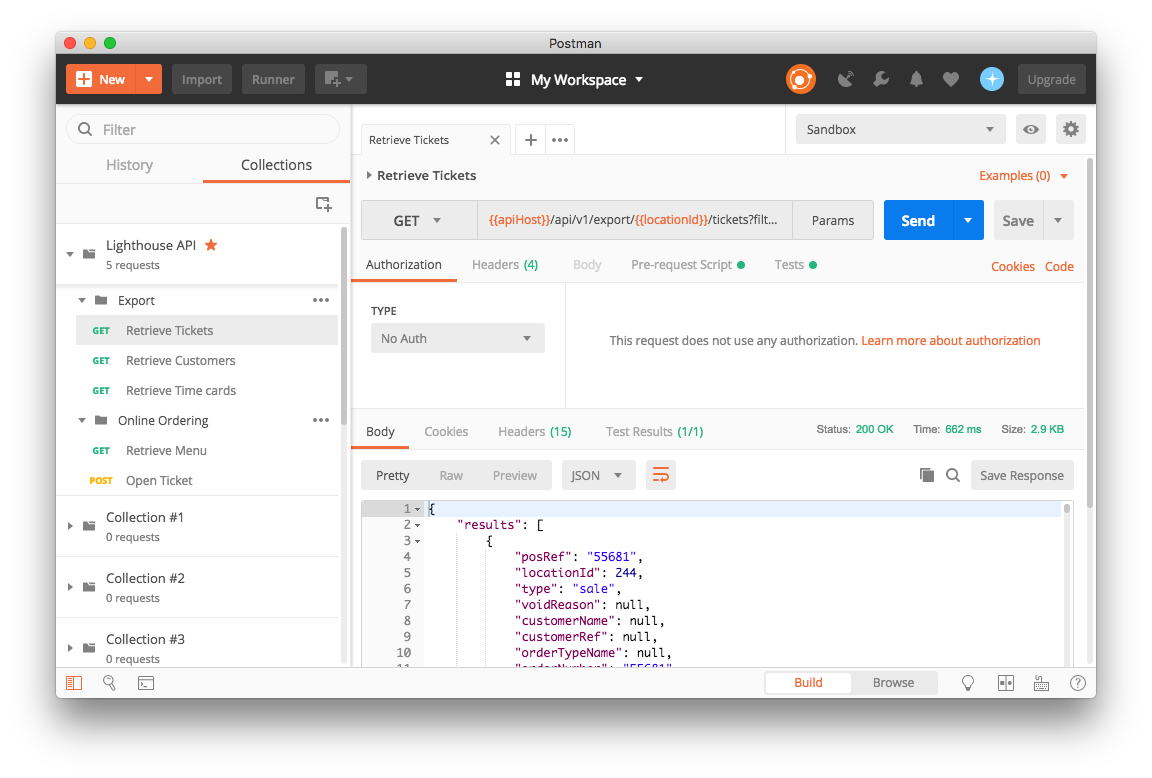Switch to Browse mode
This screenshot has height=778, width=1152.
coord(893,683)
